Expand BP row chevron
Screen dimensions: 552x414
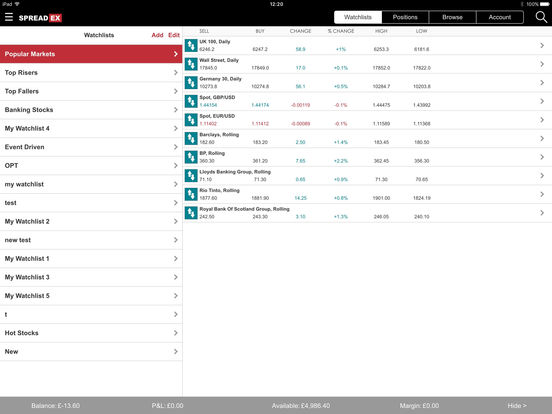click(542, 157)
